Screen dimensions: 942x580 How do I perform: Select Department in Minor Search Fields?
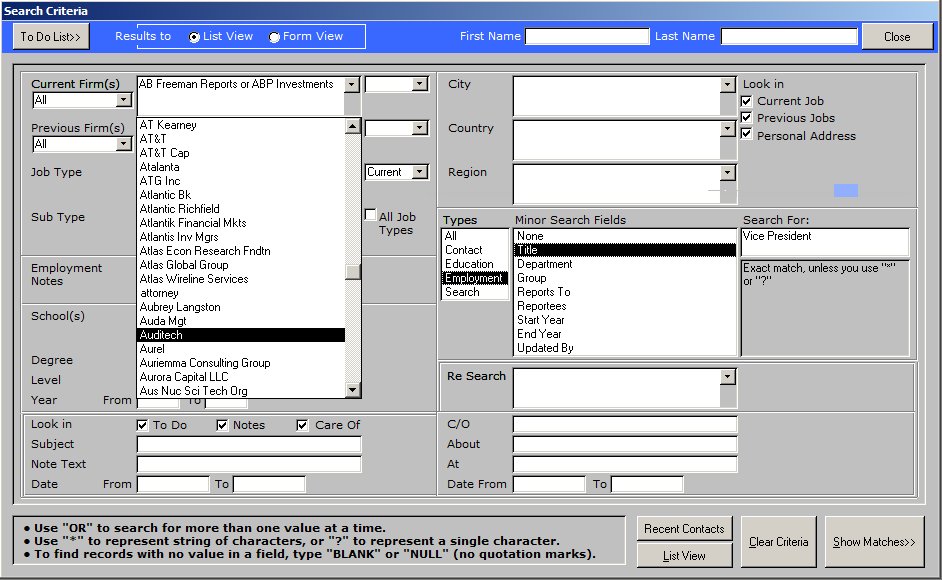pos(625,264)
